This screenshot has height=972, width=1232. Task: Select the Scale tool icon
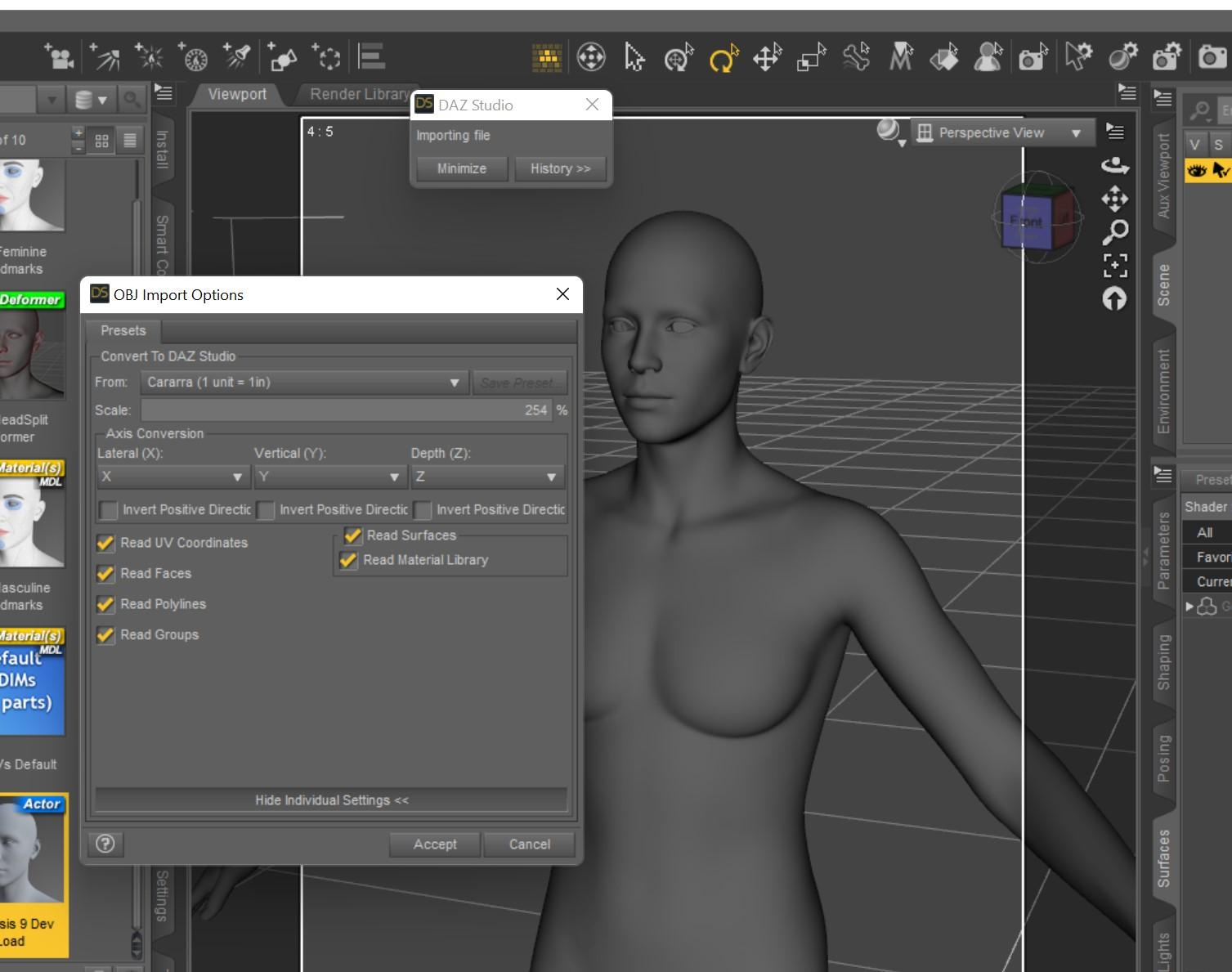coord(812,58)
